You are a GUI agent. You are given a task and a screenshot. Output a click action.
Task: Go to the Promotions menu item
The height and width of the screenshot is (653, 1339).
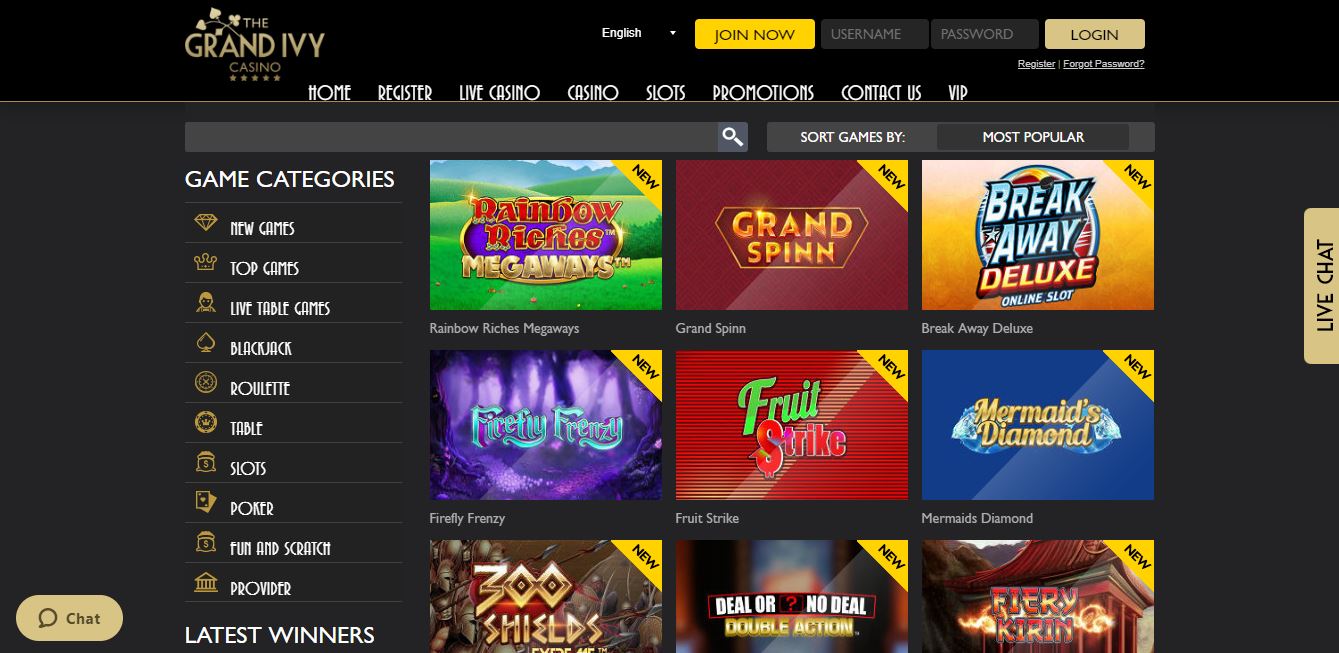click(x=763, y=92)
